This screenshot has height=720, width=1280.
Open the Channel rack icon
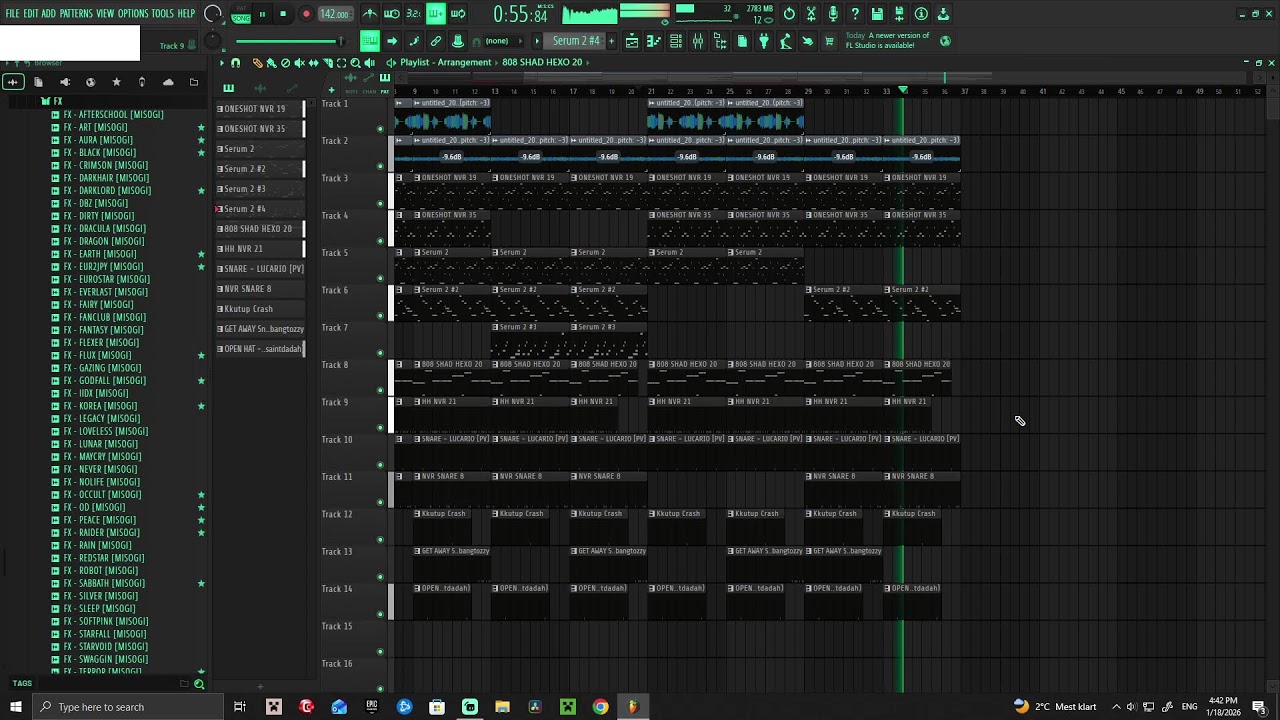[x=676, y=41]
